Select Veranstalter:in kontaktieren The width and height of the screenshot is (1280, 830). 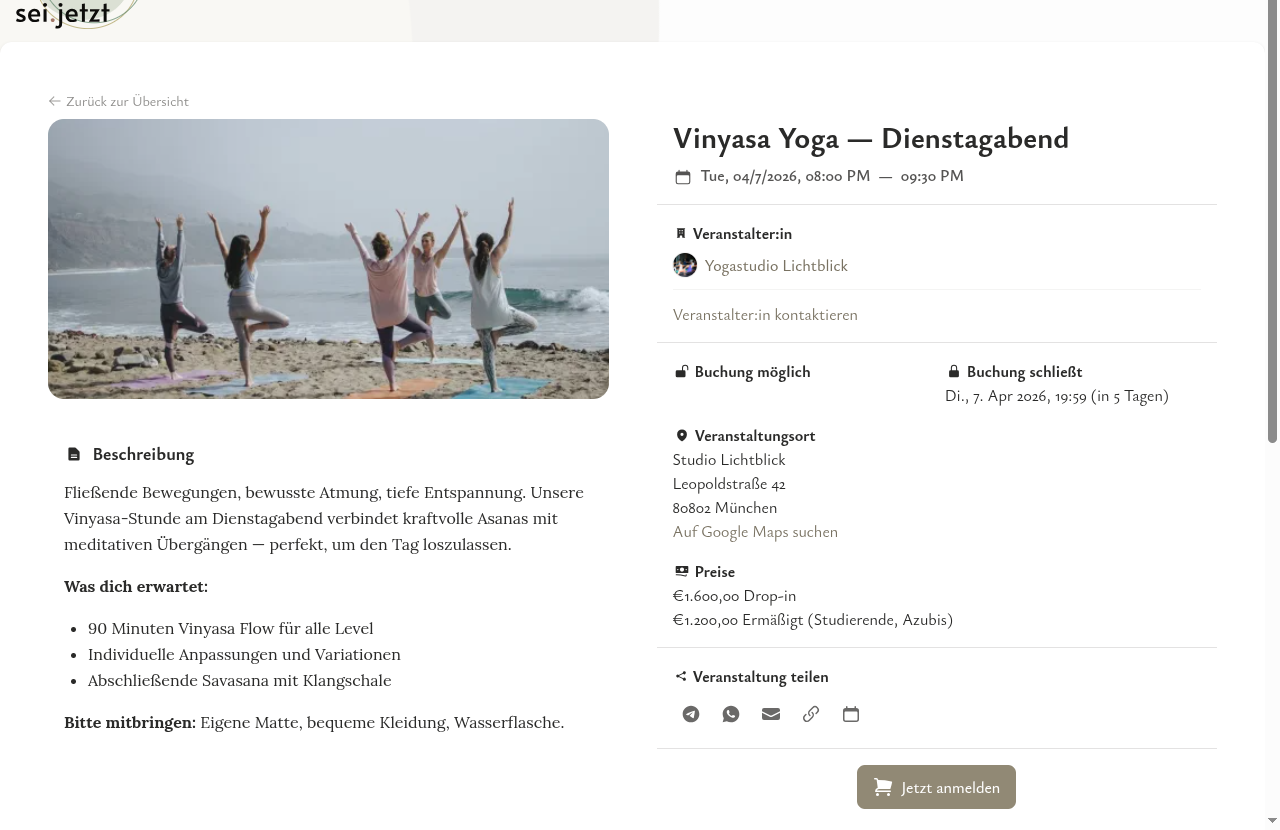point(765,315)
